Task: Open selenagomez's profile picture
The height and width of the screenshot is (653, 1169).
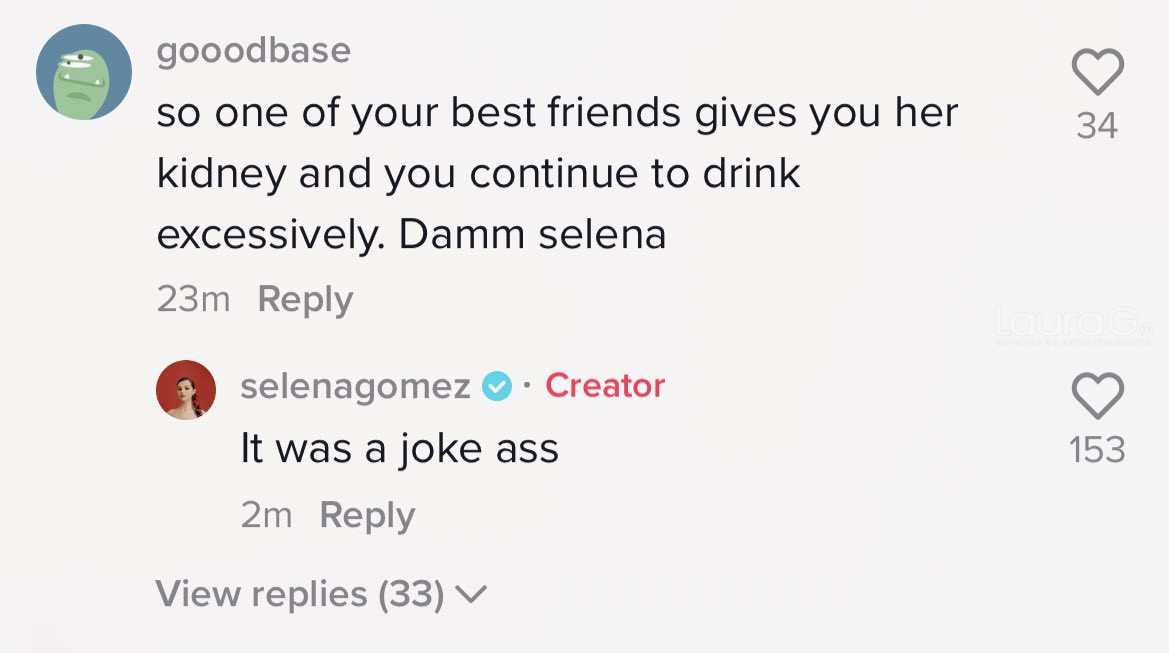Action: click(x=186, y=390)
